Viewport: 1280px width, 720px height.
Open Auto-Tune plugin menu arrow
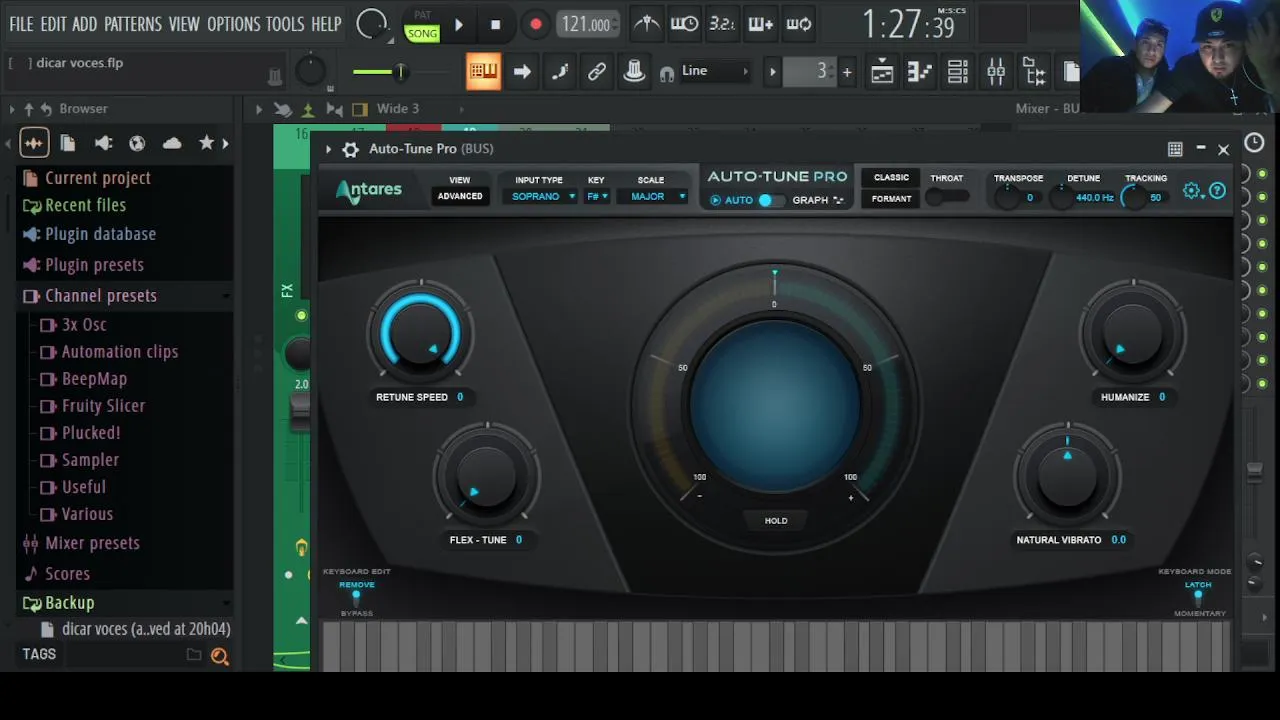pyautogui.click(x=328, y=149)
